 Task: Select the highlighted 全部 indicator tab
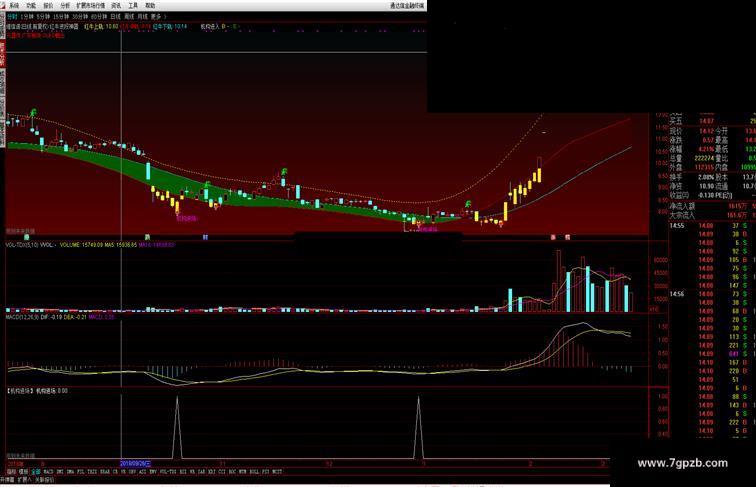(36, 472)
